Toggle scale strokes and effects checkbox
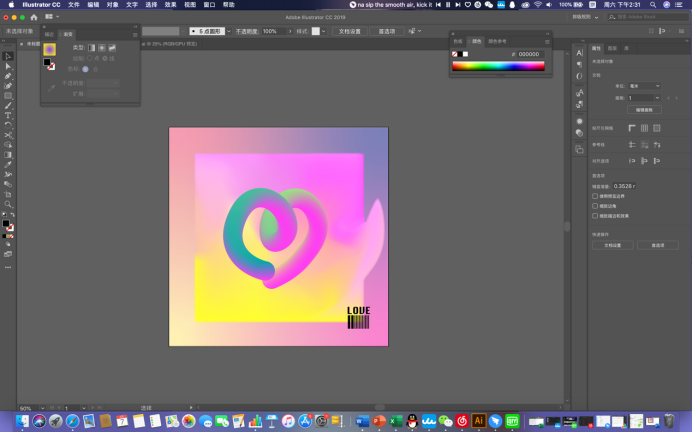692x433 pixels. coord(595,216)
